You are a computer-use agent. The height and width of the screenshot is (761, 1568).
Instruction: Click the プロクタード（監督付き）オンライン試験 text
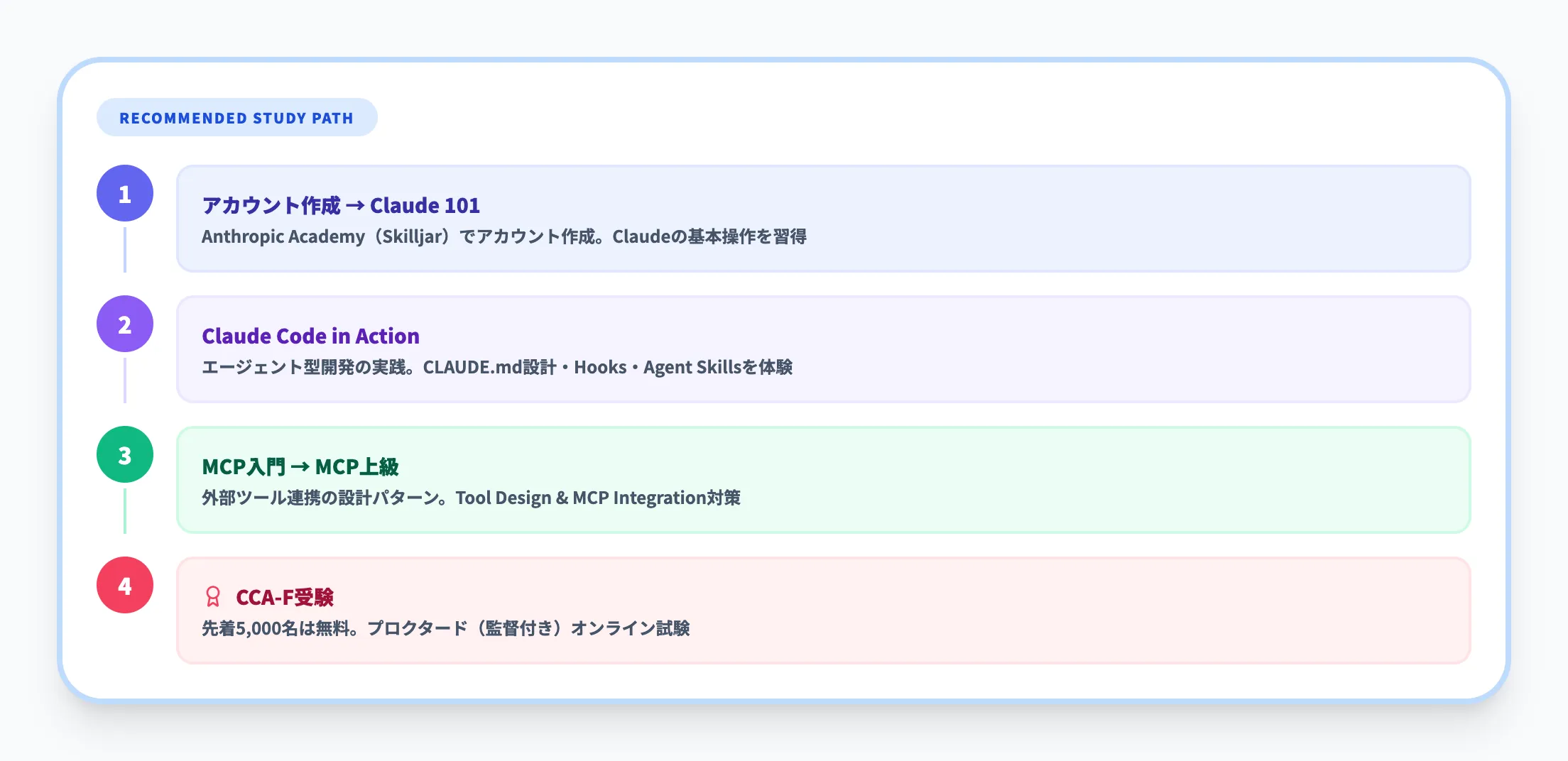(528, 628)
